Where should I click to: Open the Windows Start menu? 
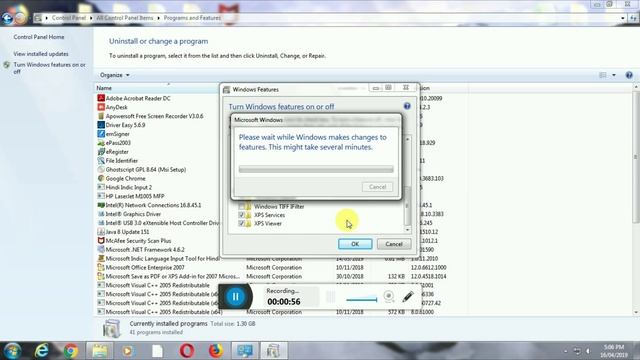(13, 351)
